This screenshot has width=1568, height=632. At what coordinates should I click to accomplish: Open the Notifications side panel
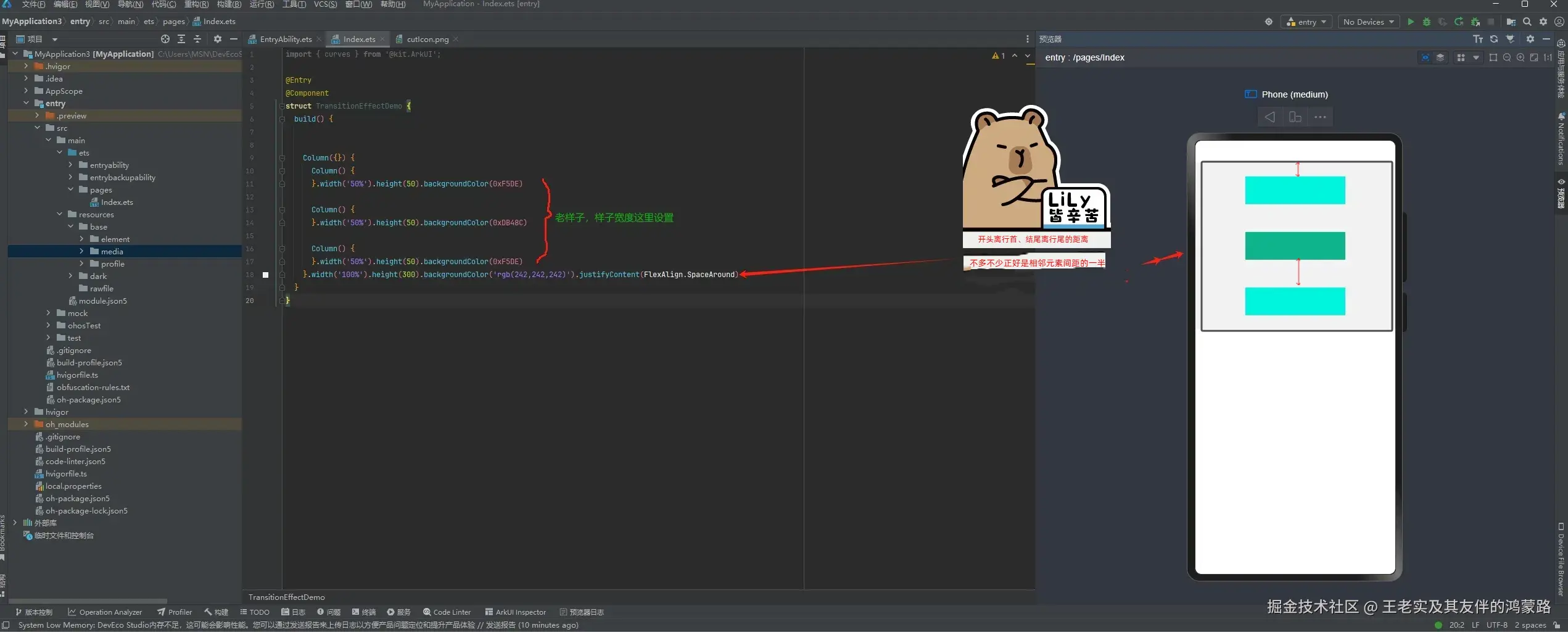(x=1561, y=139)
